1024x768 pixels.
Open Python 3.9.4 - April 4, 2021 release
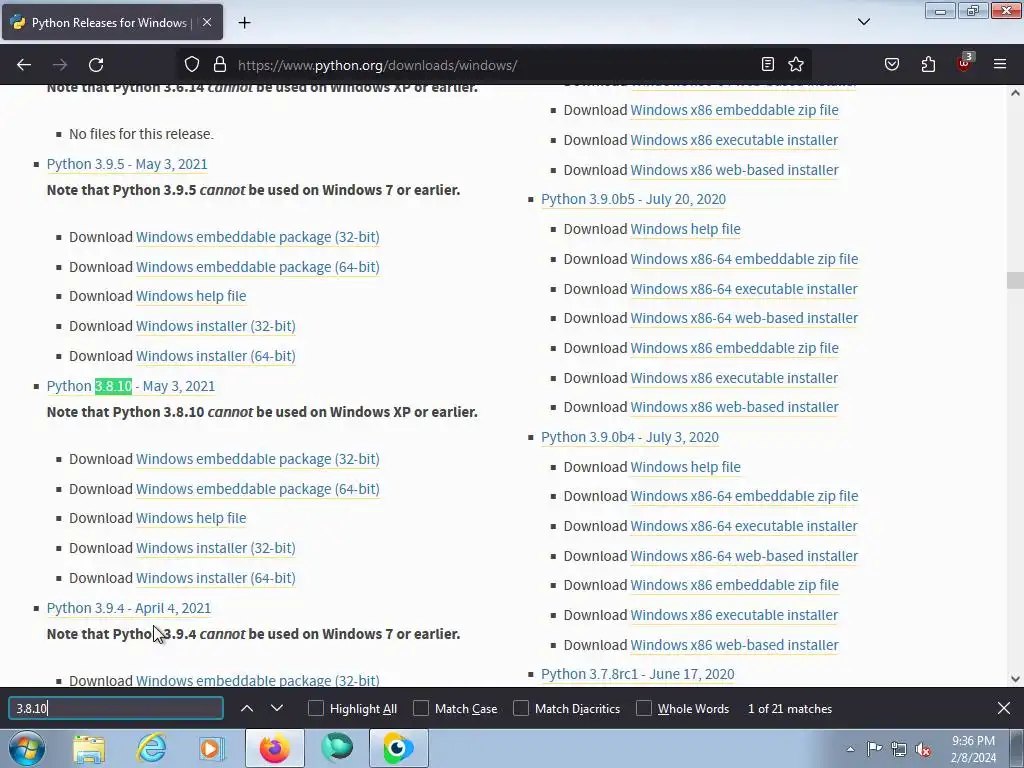[129, 608]
